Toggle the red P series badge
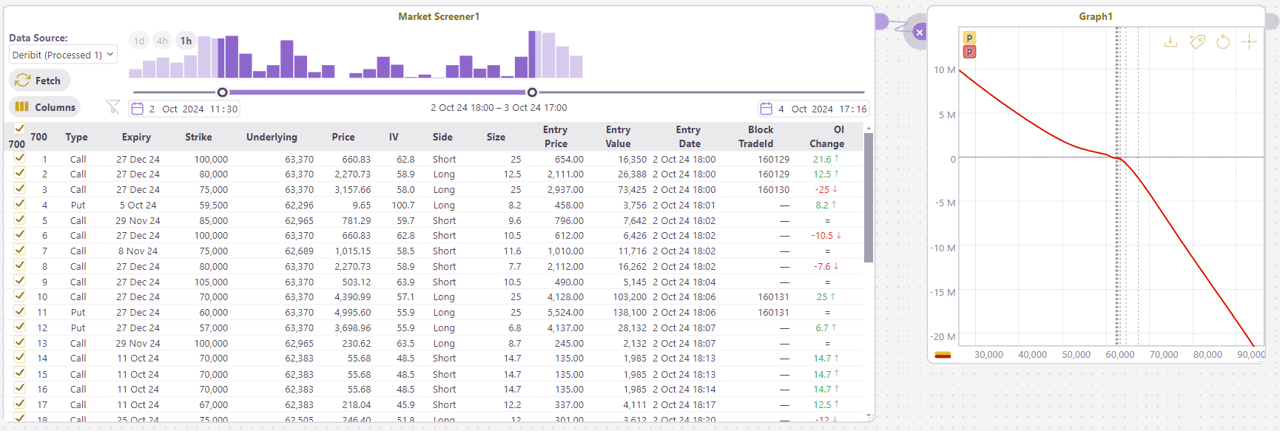 click(970, 51)
